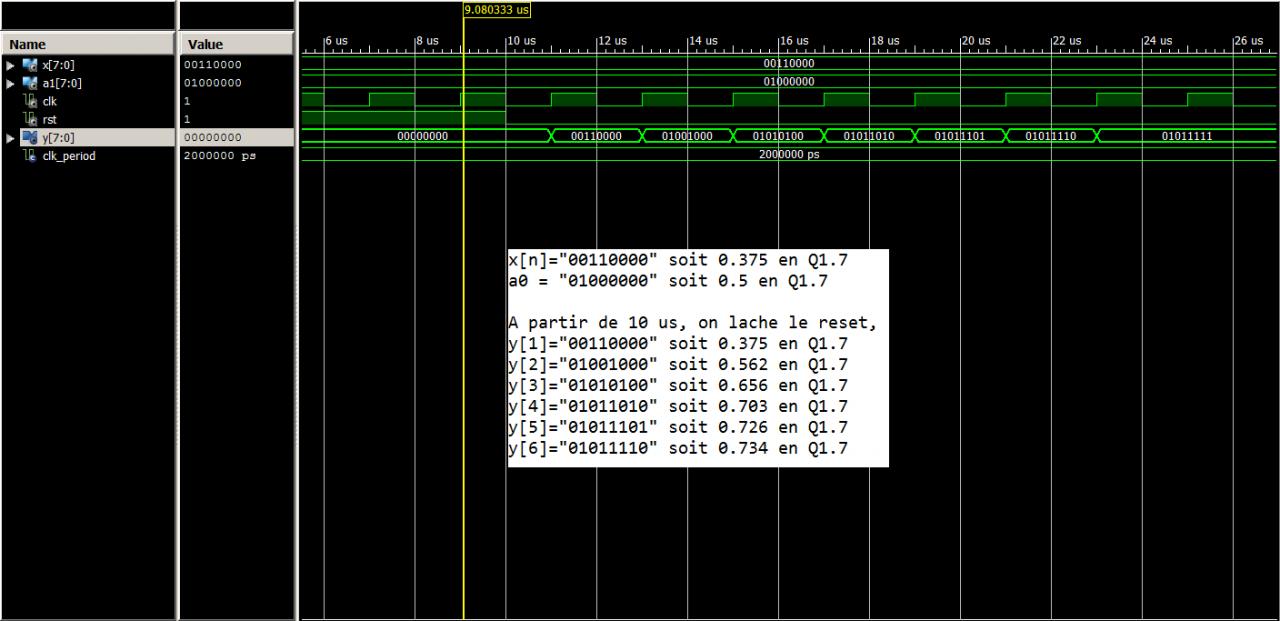This screenshot has height=621, width=1280.
Task: Click the 2000000 ps waveform label
Action: coord(789,155)
